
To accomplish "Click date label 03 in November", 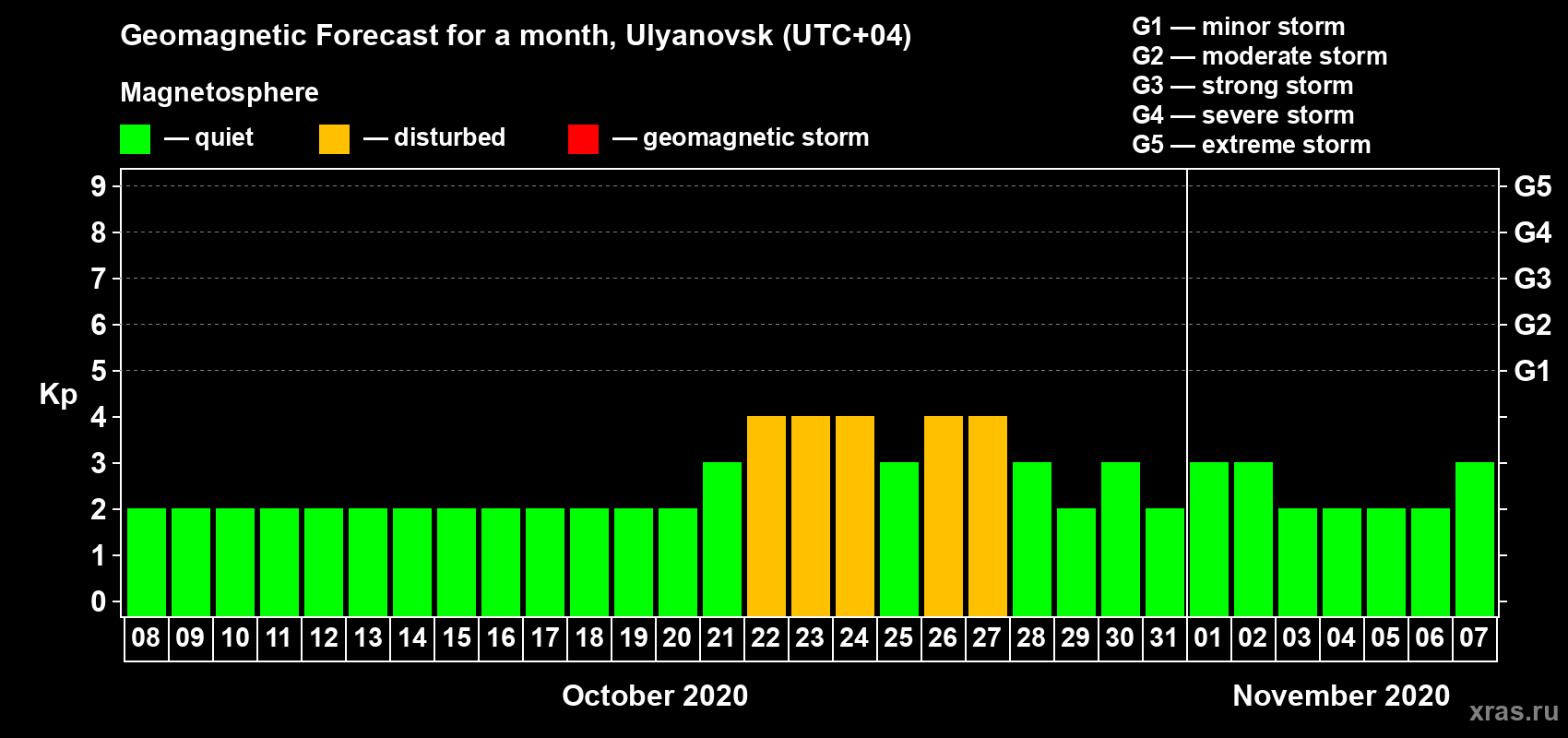I will 1297,637.
